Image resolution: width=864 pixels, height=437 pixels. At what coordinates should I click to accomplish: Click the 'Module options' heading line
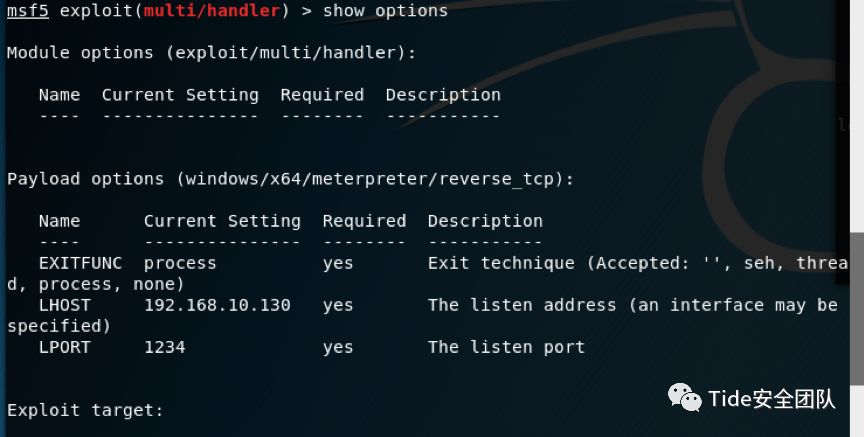(x=212, y=53)
